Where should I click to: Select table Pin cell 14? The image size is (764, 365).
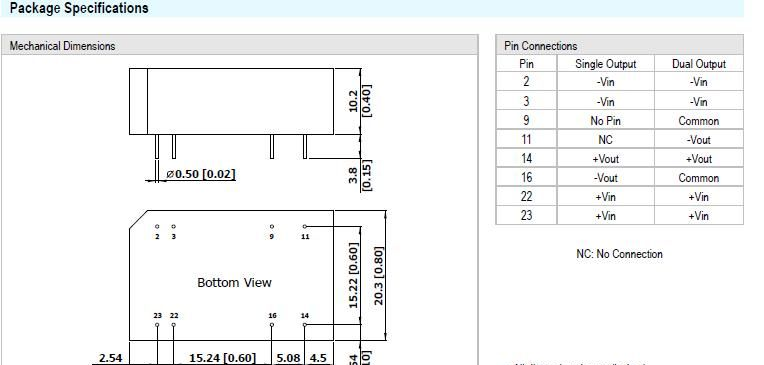click(526, 158)
